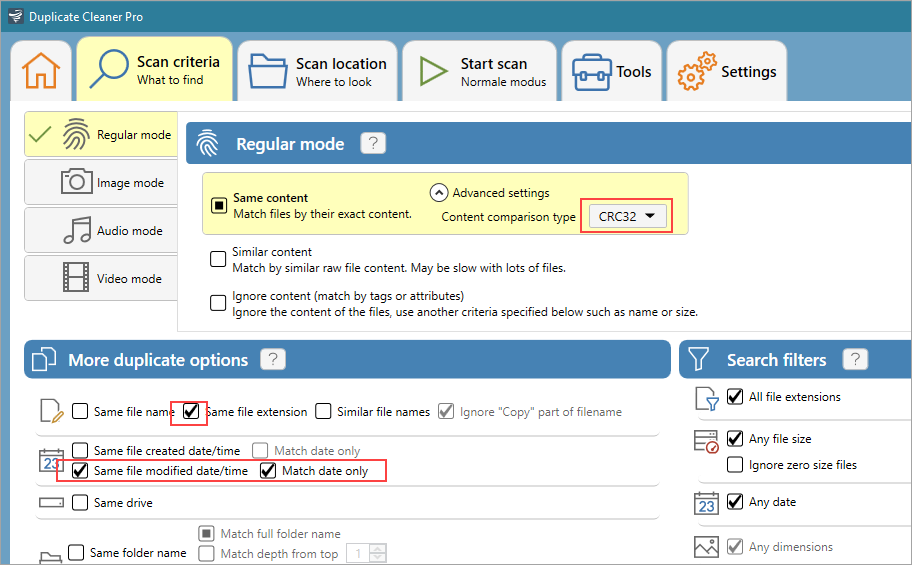
Task: Tick the Similar content checkbox
Action: [x=218, y=259]
